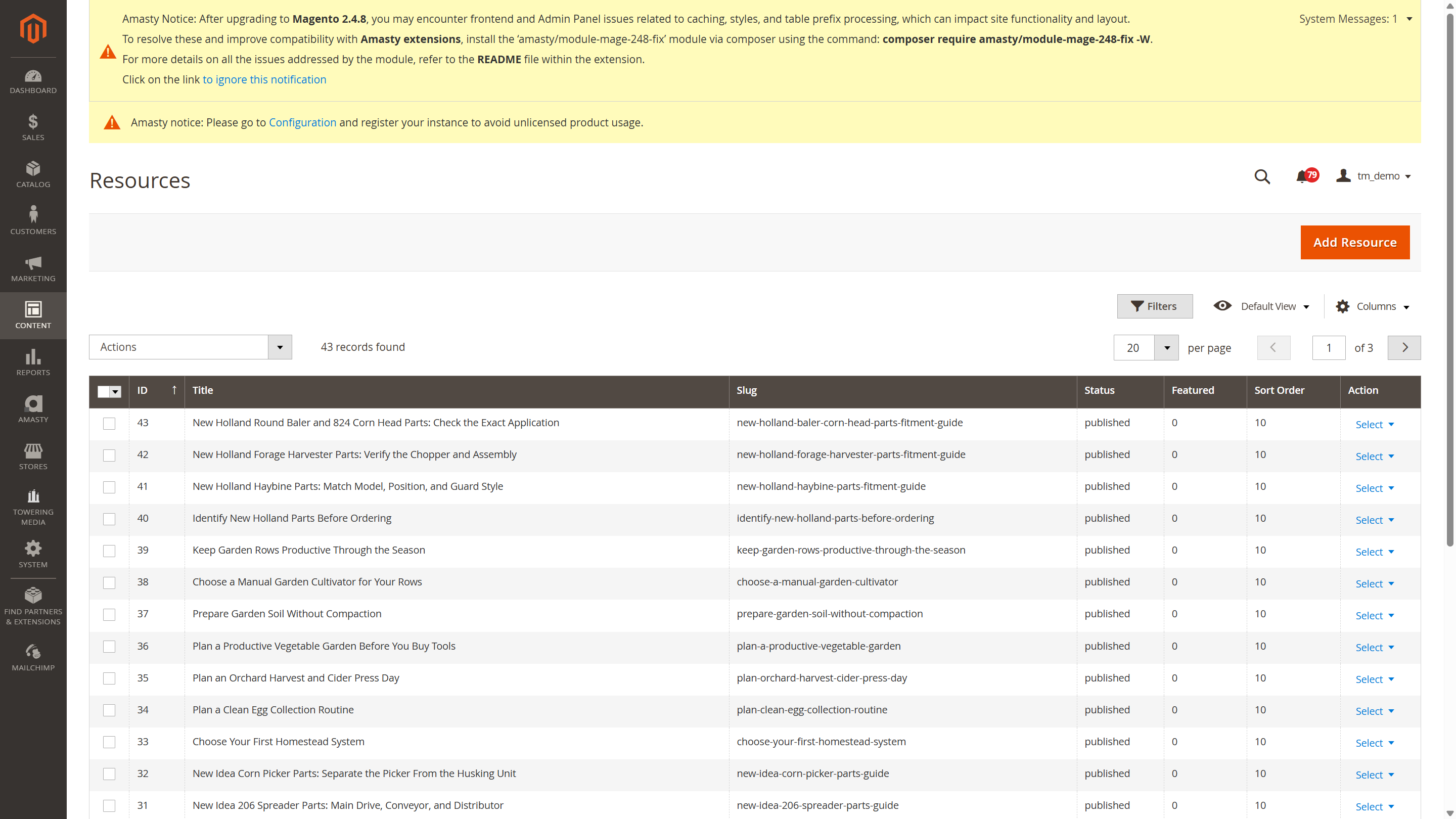Check the box for resource ID 40
This screenshot has height=819, width=1456.
point(109,519)
